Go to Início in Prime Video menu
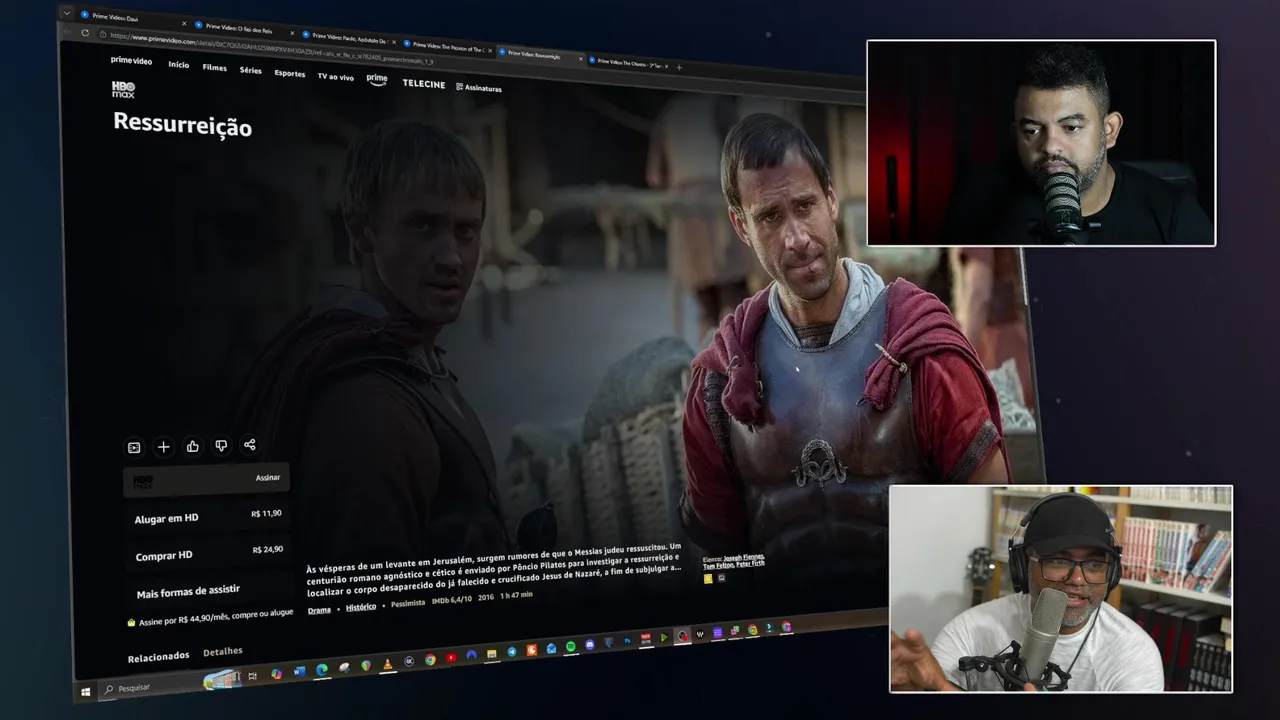The image size is (1280, 720). coord(179,65)
